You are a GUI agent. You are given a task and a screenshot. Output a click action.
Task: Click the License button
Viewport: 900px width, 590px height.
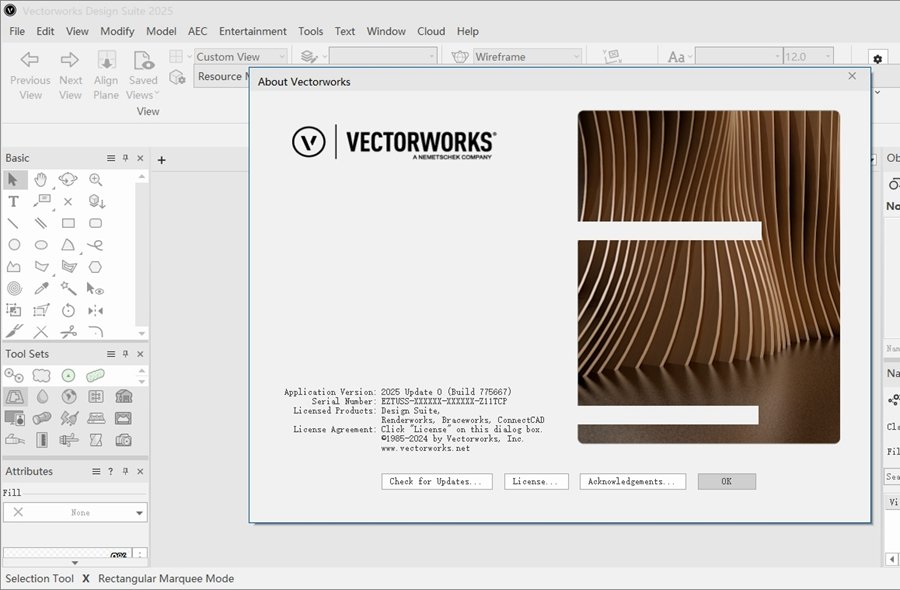536,482
